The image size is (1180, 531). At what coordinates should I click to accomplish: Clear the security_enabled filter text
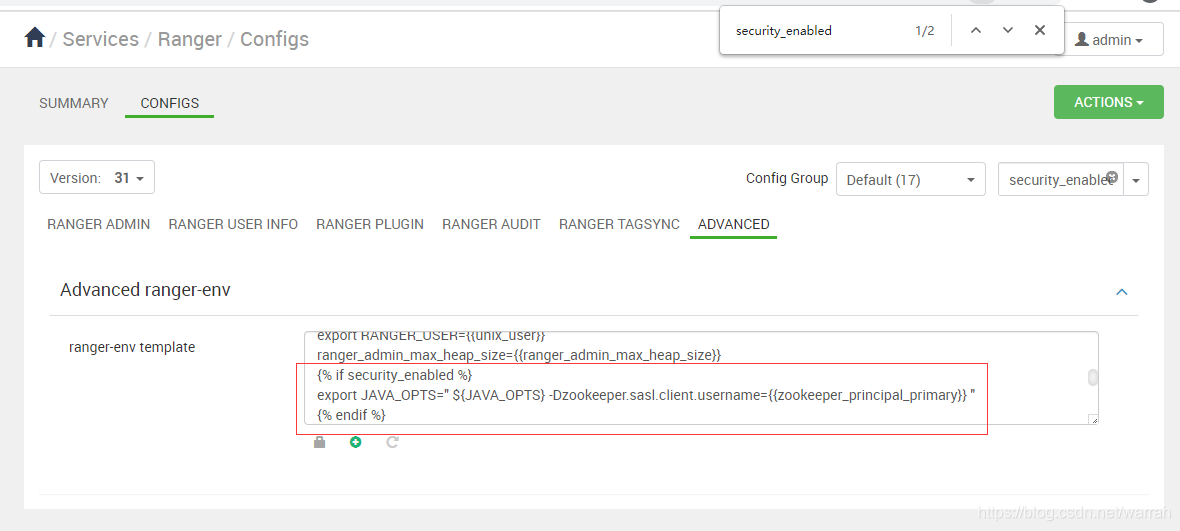pos(1112,178)
